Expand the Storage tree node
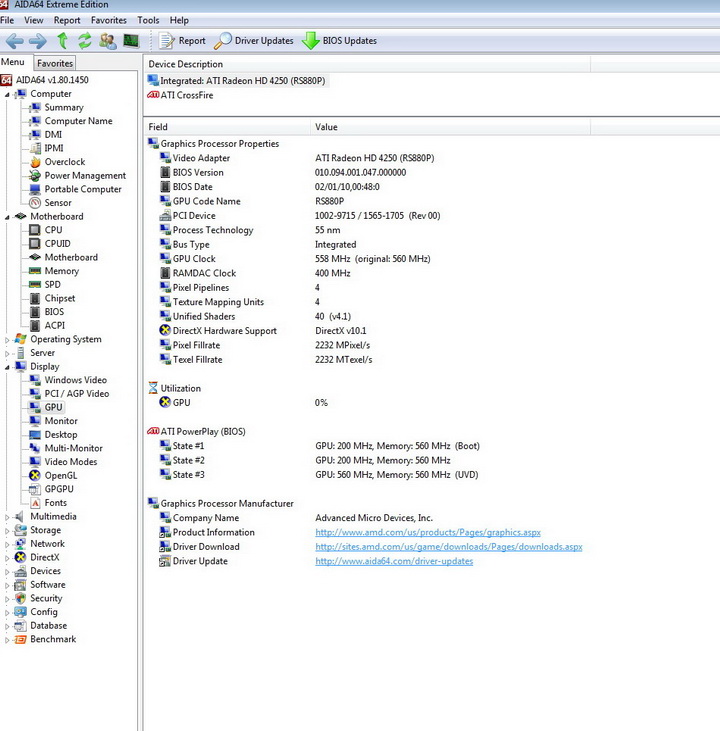 pos(7,531)
